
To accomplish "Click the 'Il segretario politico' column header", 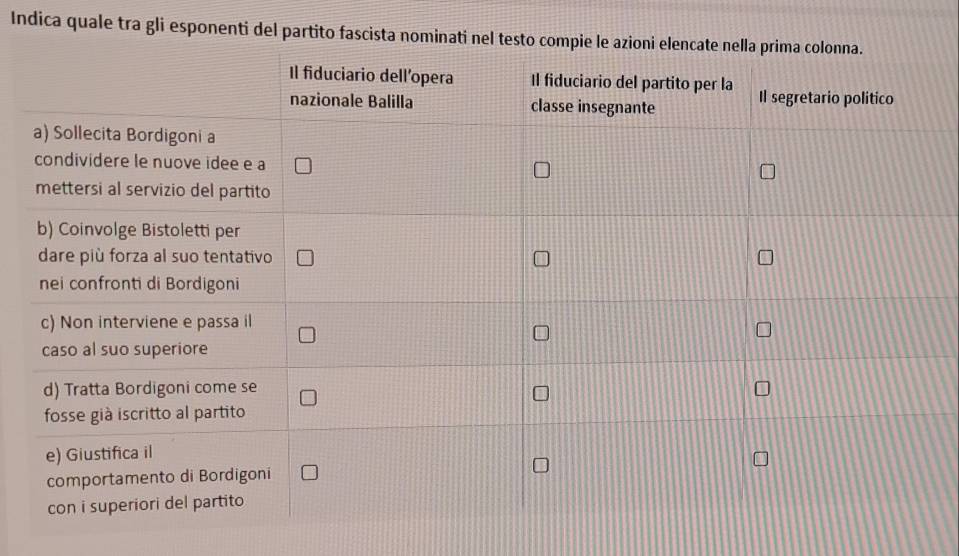I will (x=826, y=98).
